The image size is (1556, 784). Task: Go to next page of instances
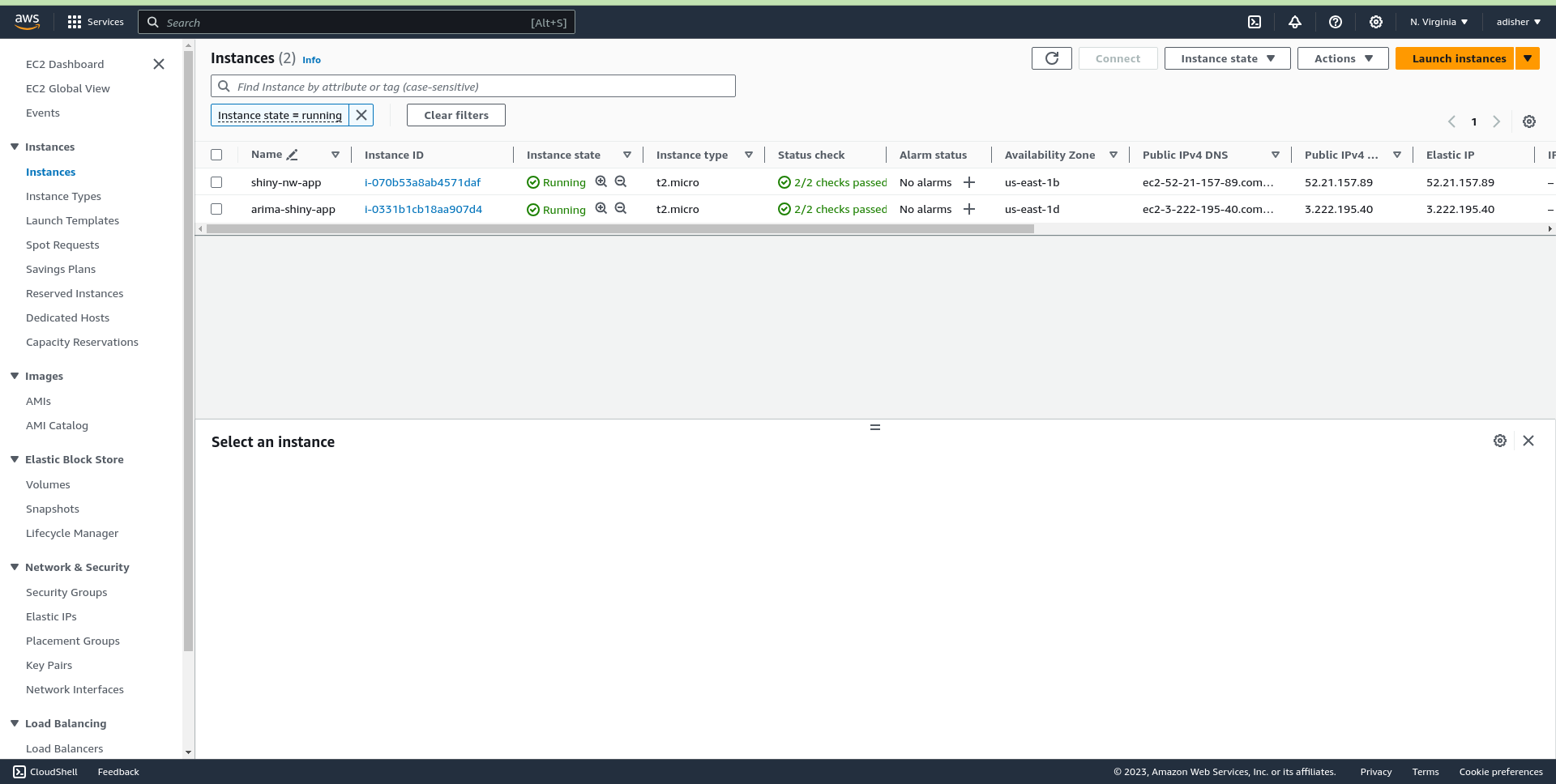coord(1497,121)
